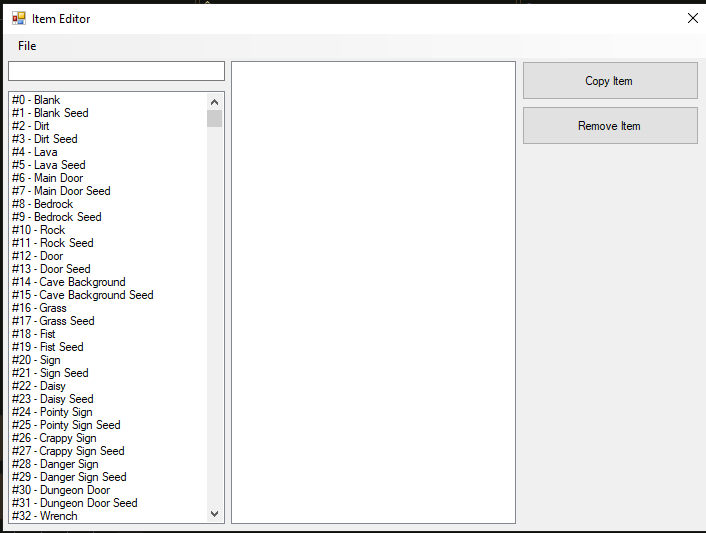Viewport: 706px width, 533px height.
Task: Click the Copy Item button
Action: click(610, 81)
